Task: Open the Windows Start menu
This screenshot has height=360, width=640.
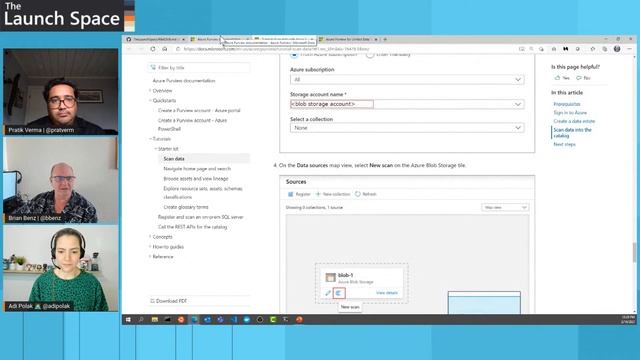Action: (x=128, y=320)
